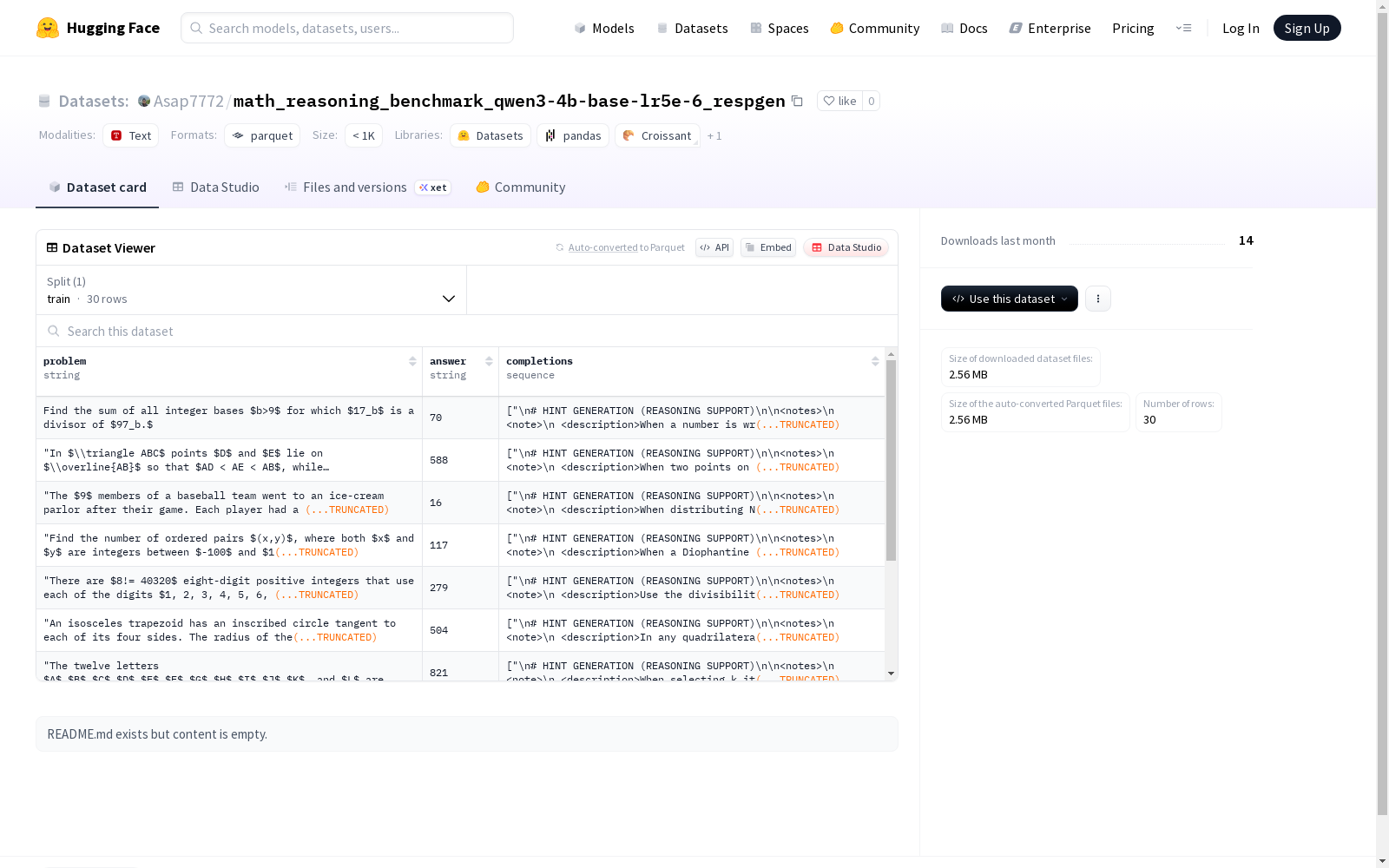The height and width of the screenshot is (868, 1389).
Task: Click the viewer scrollbar up arrow
Action: pyautogui.click(x=891, y=354)
